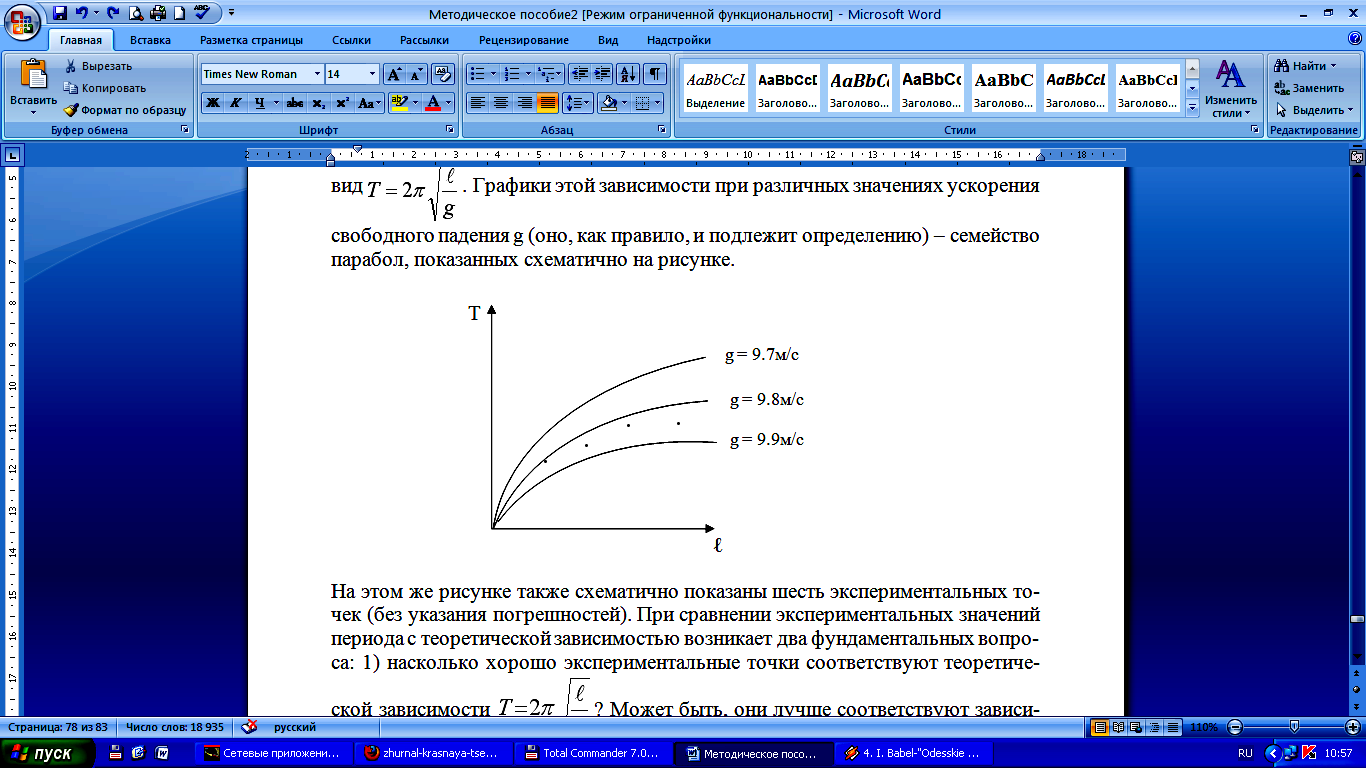Toggle superscript formatting
1366x768 pixels.
[342, 102]
